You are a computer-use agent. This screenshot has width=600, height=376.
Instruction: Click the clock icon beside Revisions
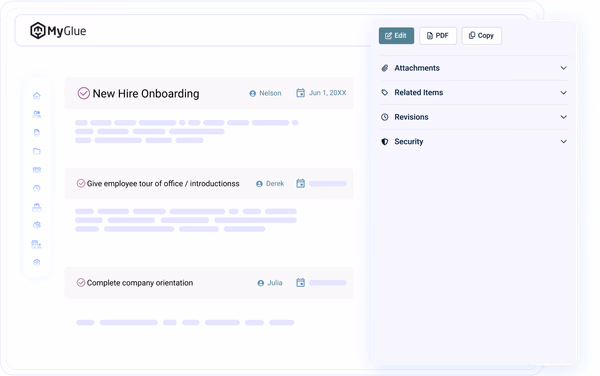click(385, 117)
